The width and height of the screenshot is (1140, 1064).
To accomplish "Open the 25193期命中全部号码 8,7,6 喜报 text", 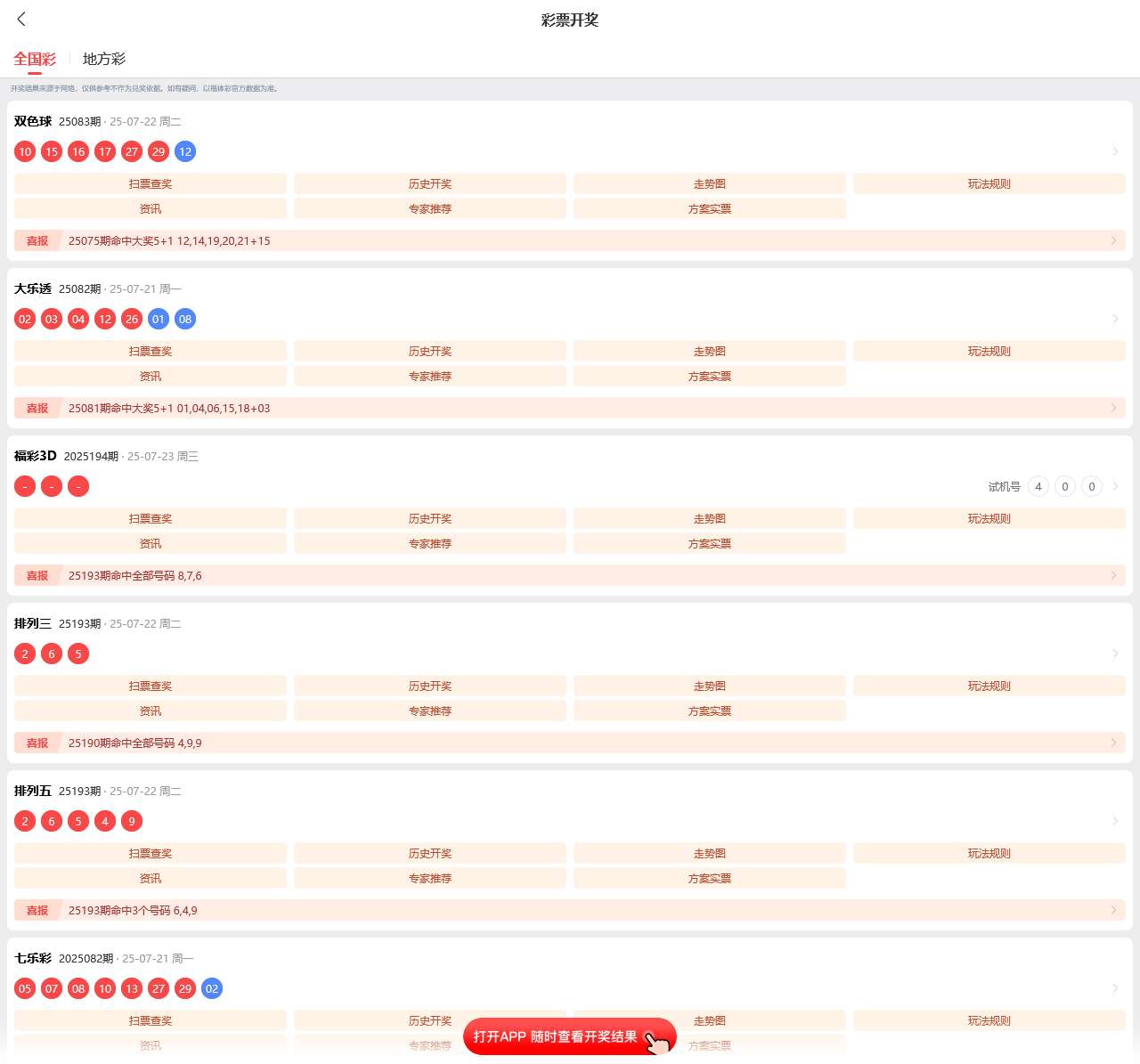I will (135, 575).
